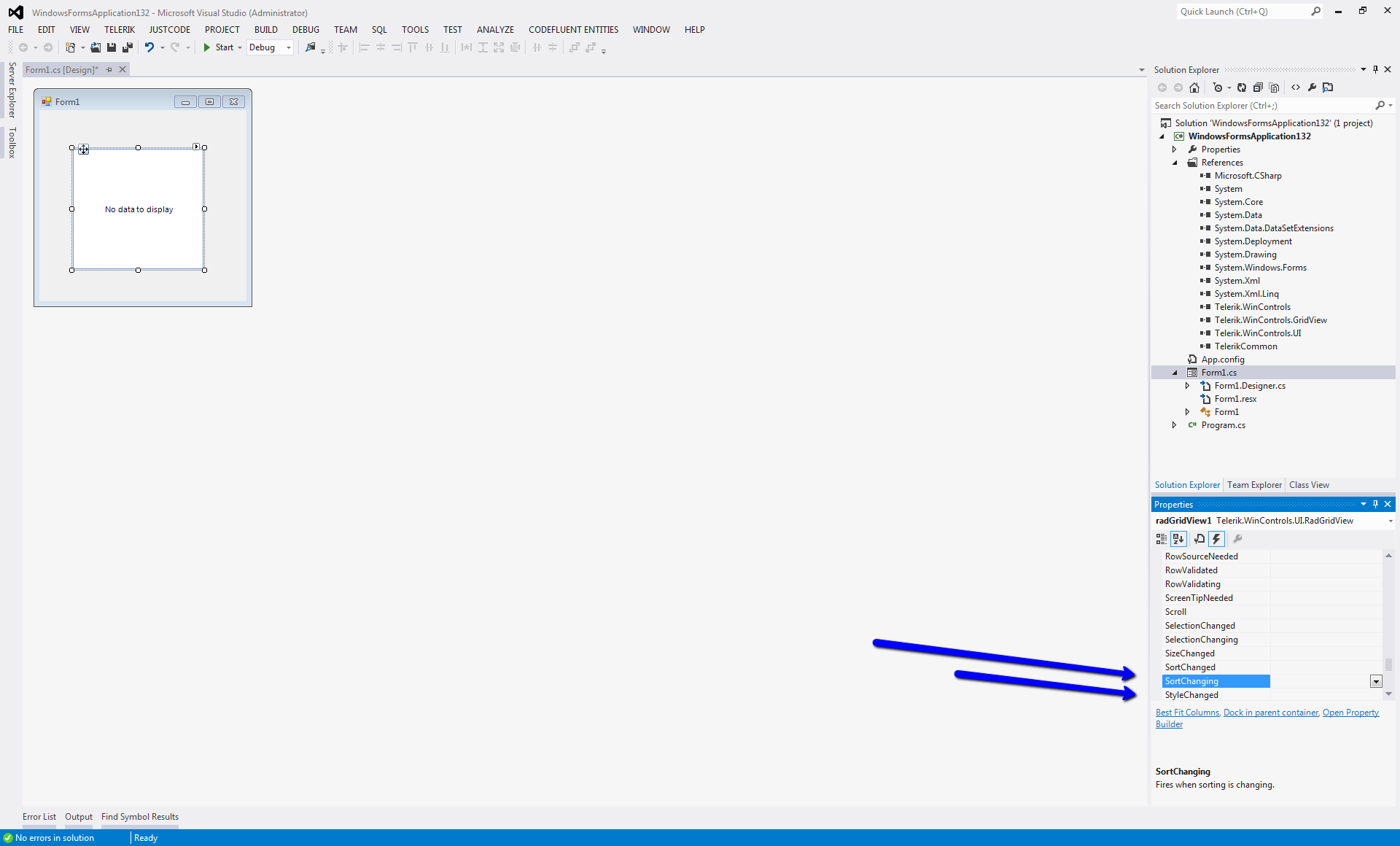The image size is (1400, 846).
Task: Click the Best Fit Columns link
Action: point(1187,713)
